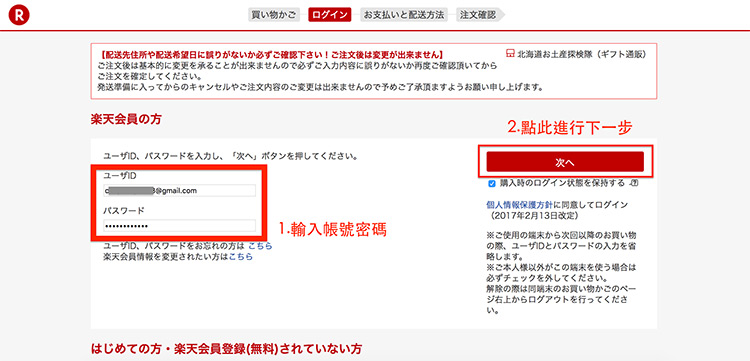Click the 楽天会員の方 heading

point(126,120)
